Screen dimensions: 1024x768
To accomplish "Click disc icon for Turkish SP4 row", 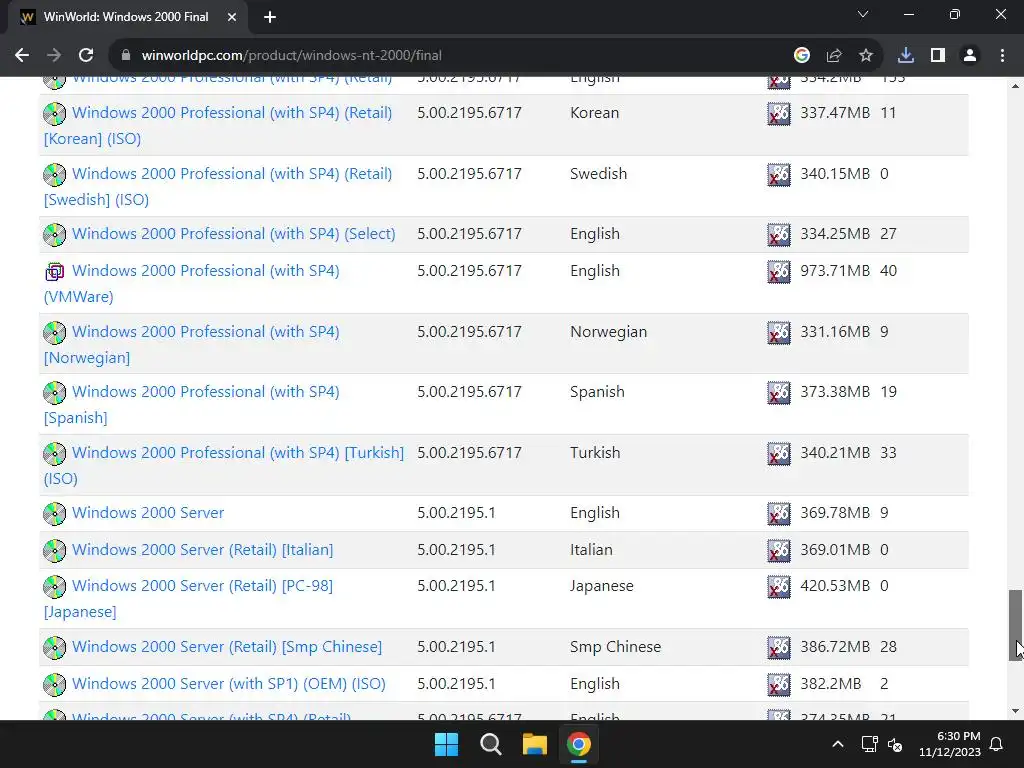I will [55, 453].
